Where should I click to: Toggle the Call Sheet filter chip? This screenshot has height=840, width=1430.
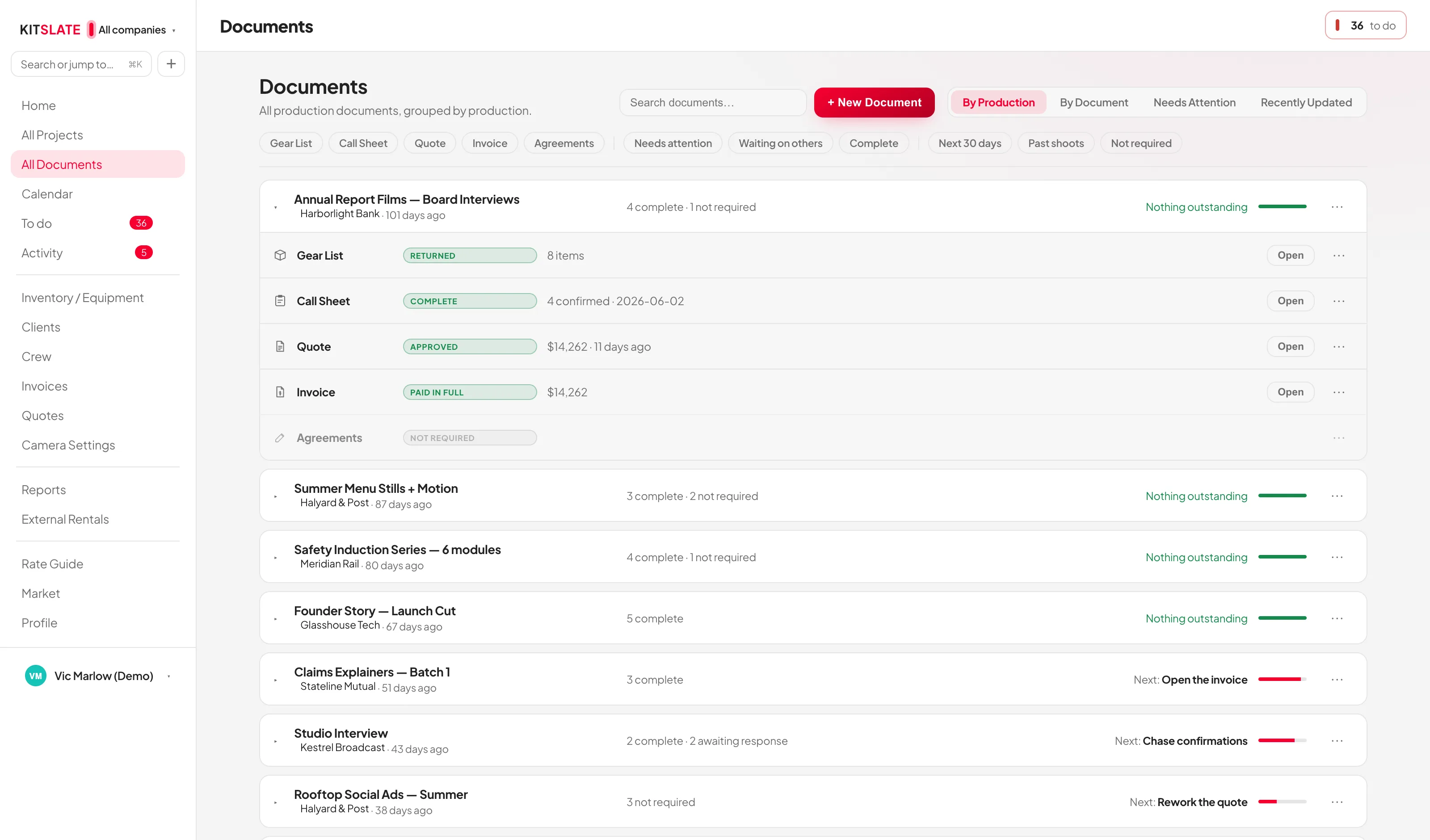tap(363, 143)
